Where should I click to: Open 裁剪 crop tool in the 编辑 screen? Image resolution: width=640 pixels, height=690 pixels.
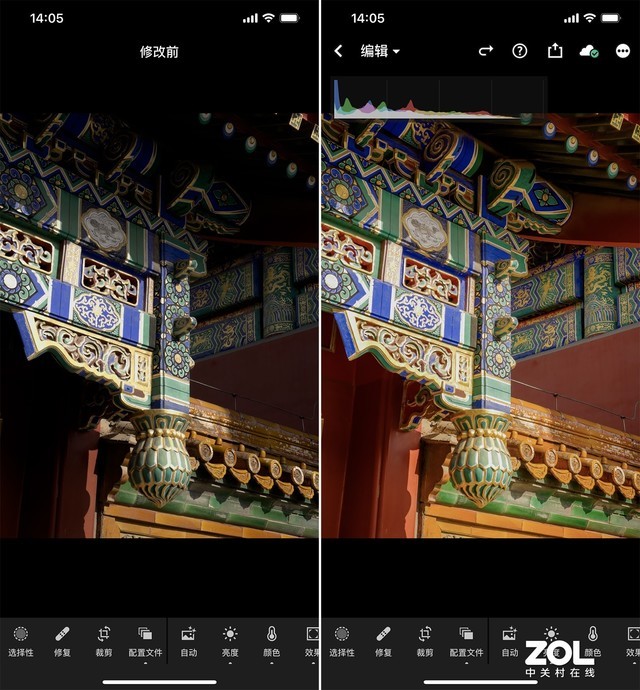coord(425,640)
